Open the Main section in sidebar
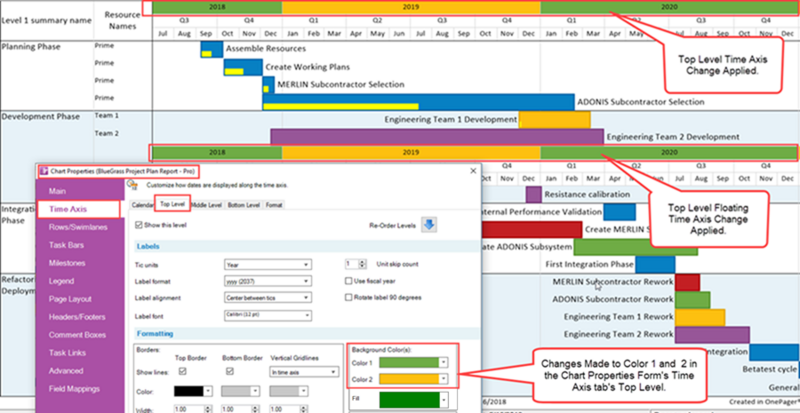The height and width of the screenshot is (413, 800). 57,191
